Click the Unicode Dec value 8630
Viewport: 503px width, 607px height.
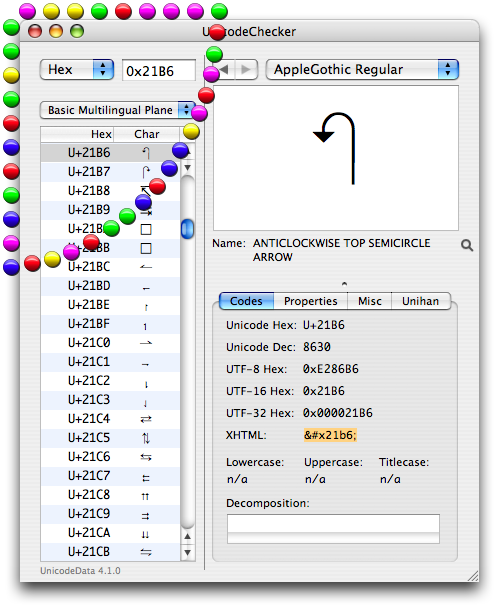[317, 347]
